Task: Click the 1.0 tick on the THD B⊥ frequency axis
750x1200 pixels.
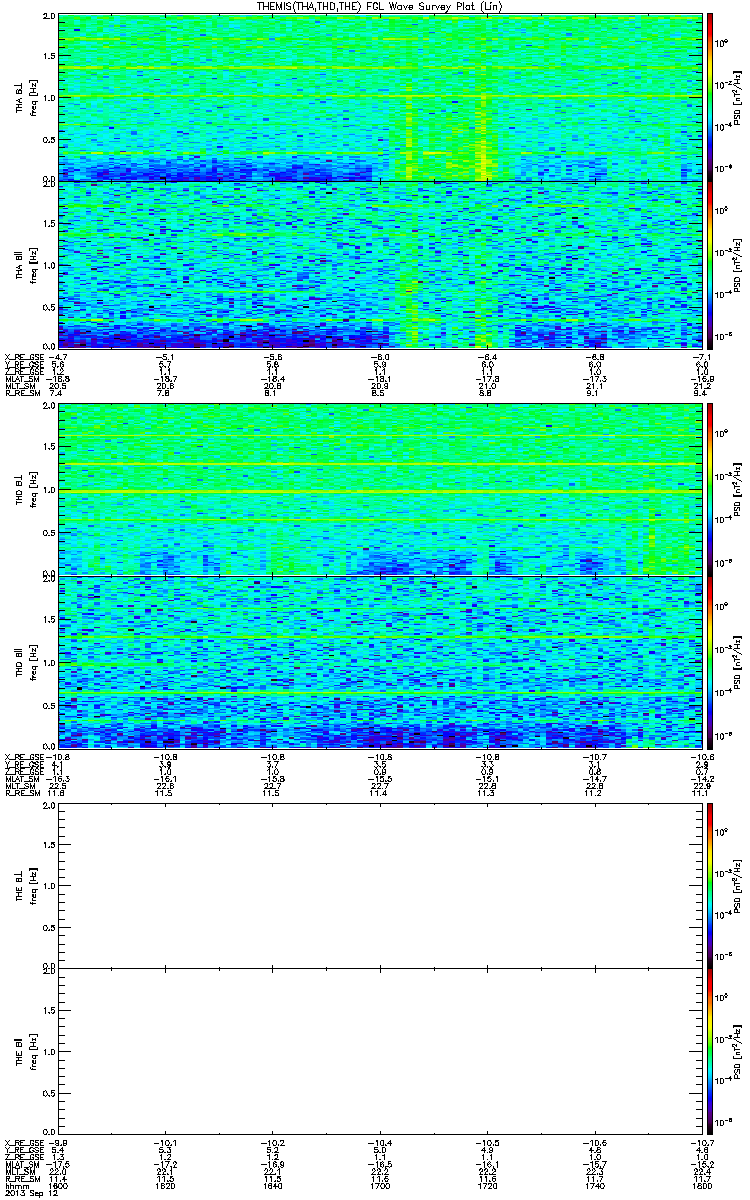Action: pyautogui.click(x=49, y=490)
